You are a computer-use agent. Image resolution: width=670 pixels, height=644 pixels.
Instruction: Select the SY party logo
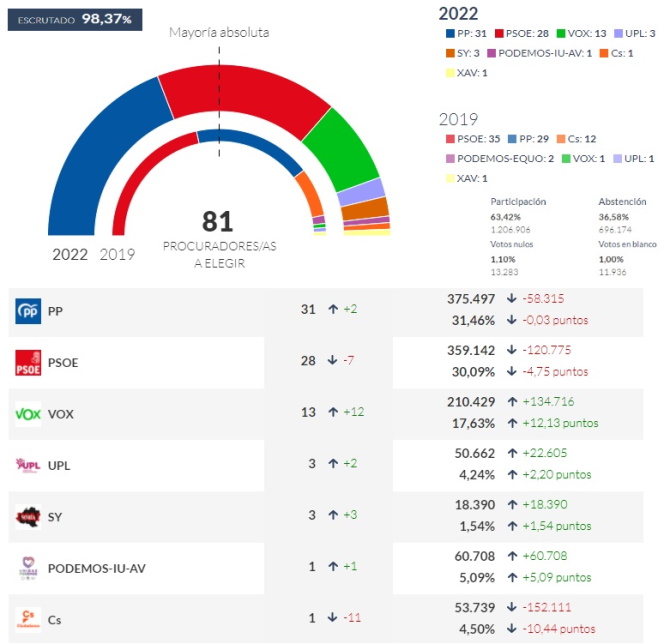click(x=28, y=517)
